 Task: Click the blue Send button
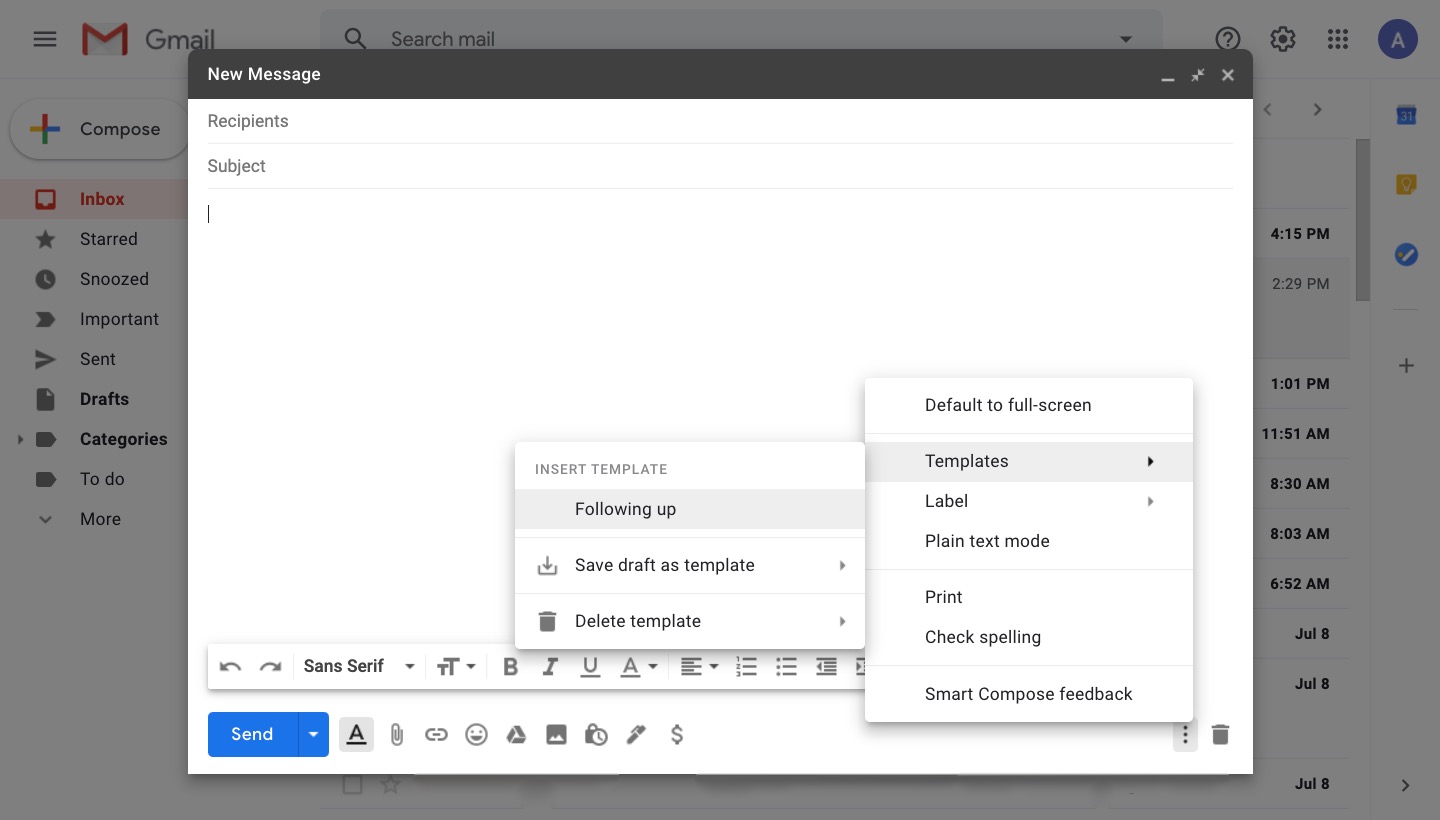[x=252, y=735]
